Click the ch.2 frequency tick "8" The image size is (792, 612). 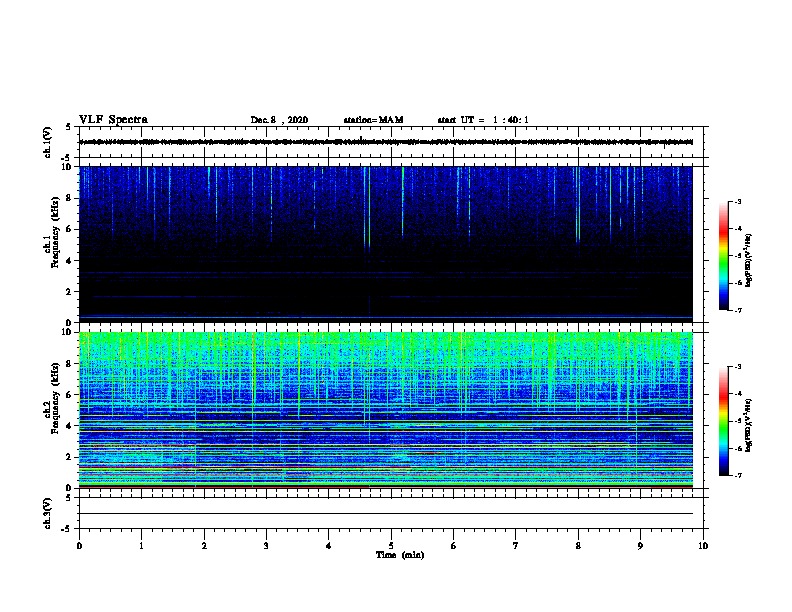69,364
